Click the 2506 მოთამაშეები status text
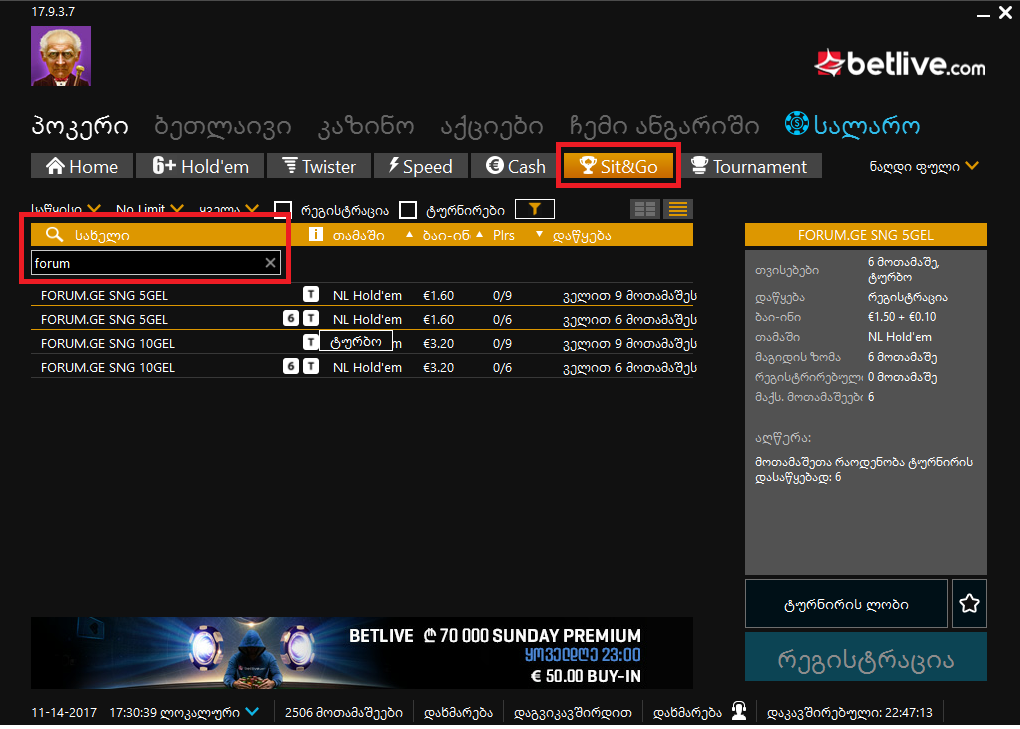This screenshot has height=729, width=1020. tap(343, 712)
